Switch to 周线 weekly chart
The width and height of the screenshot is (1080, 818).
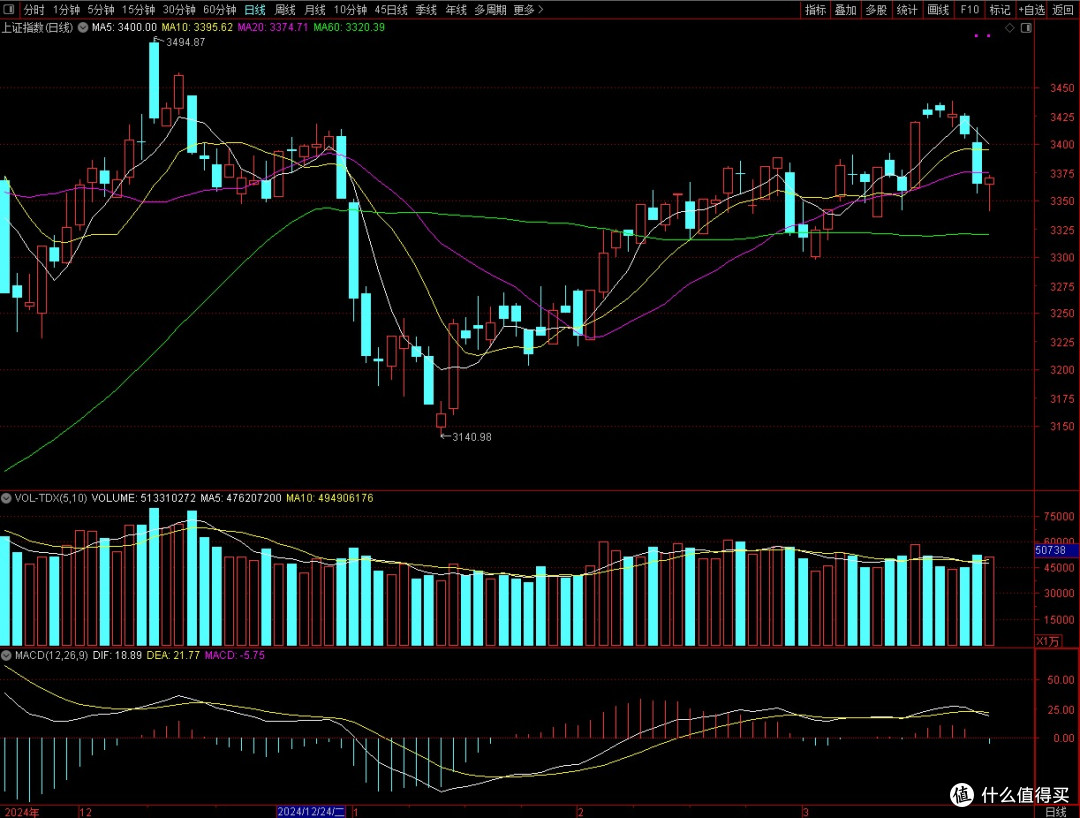(x=285, y=10)
